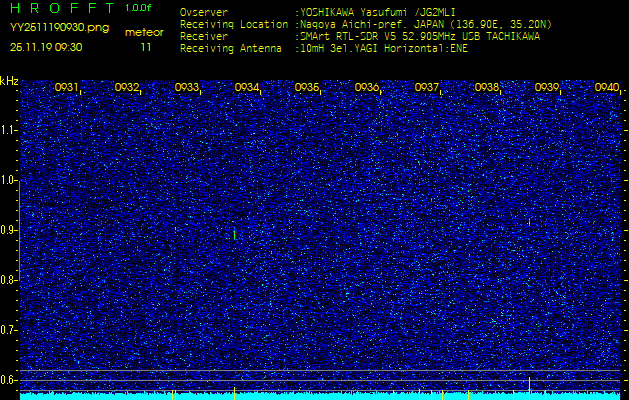Click the 0.7 frequency axis label

tap(9, 329)
